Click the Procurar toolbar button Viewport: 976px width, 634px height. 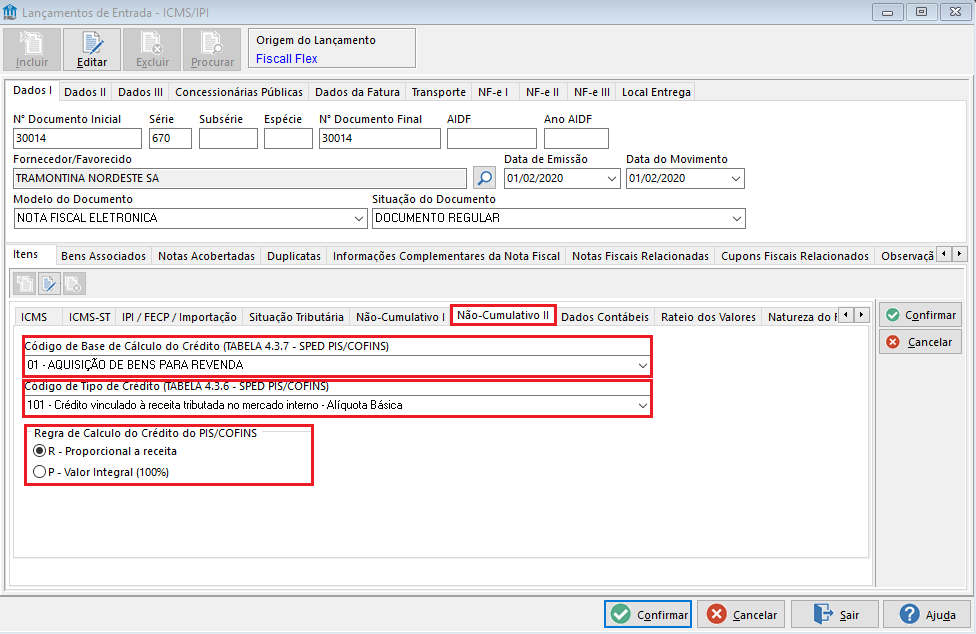(x=212, y=49)
